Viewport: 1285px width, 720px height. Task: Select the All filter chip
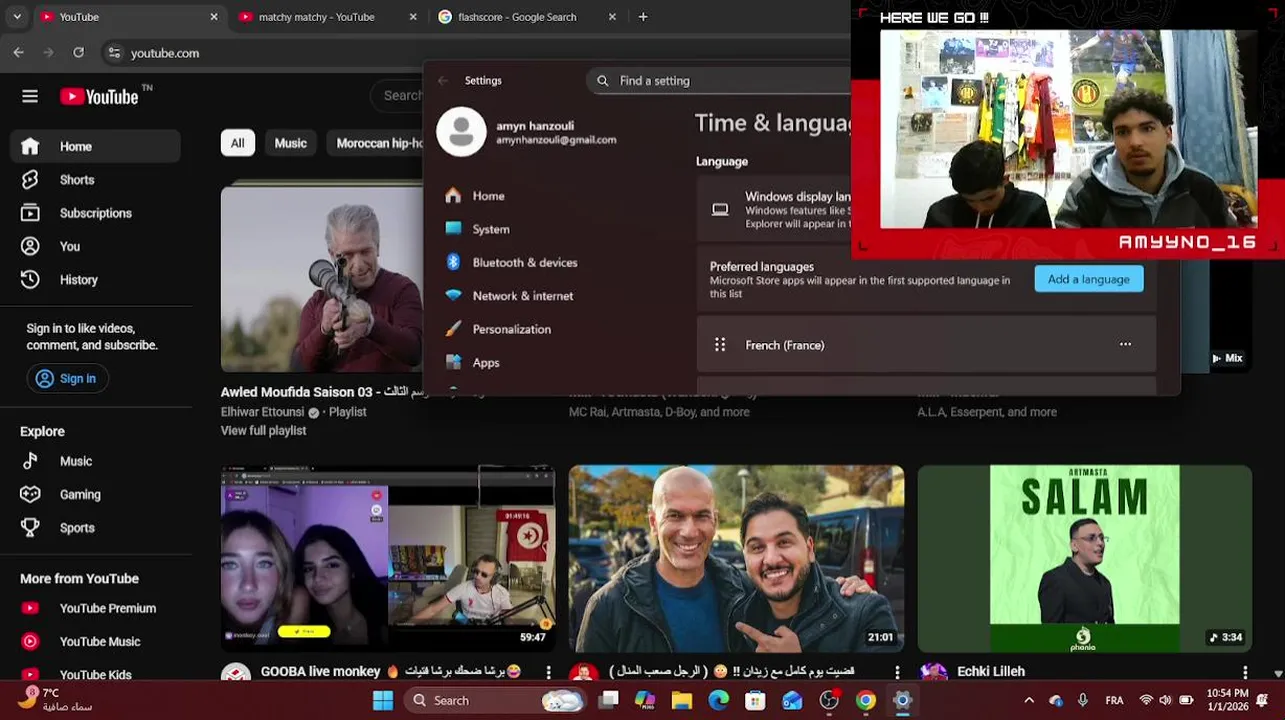(237, 143)
